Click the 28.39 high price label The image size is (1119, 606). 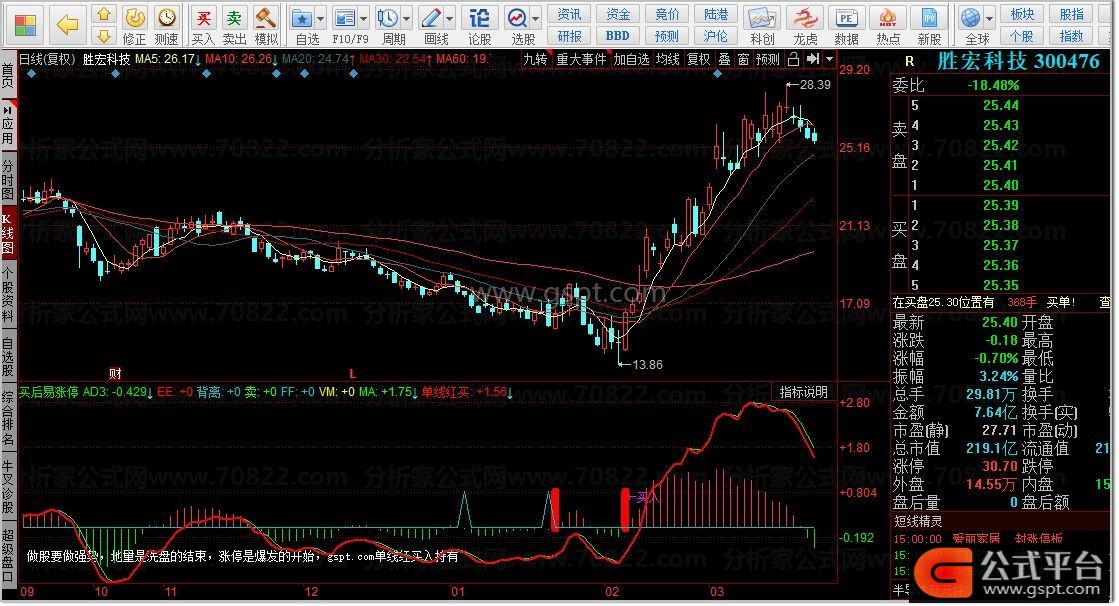(x=816, y=84)
